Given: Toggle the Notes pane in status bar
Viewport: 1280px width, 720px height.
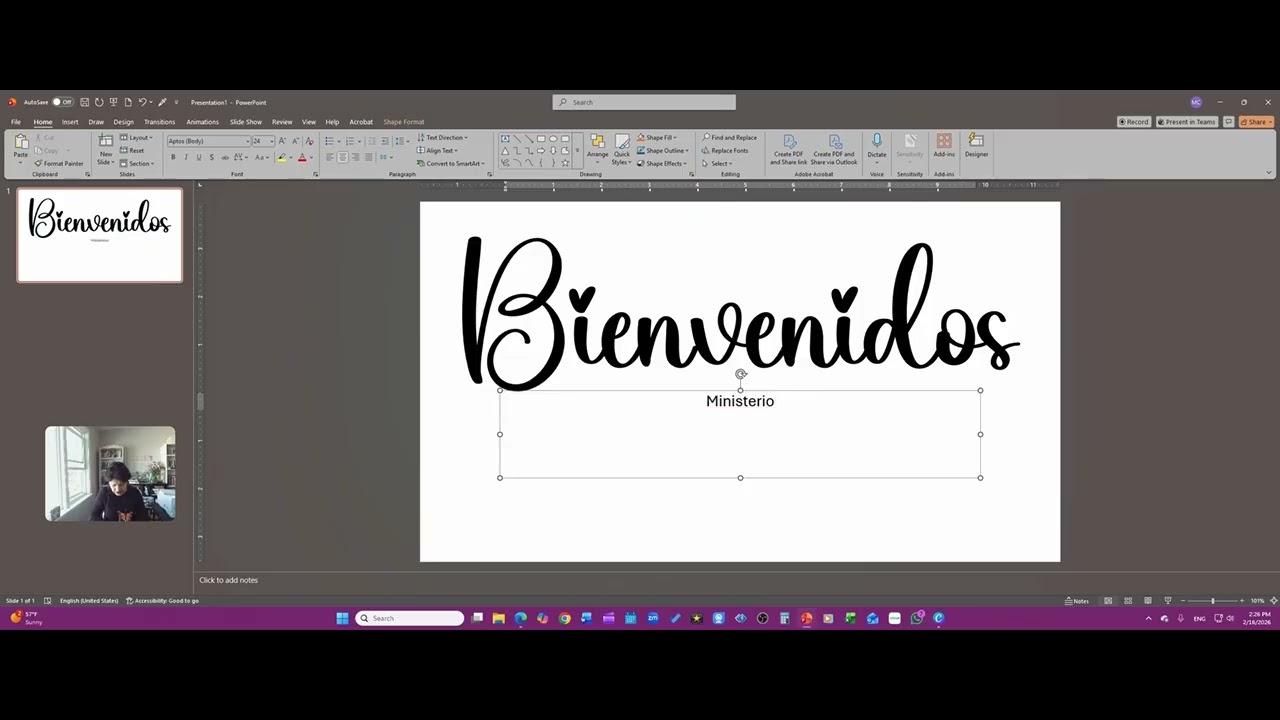Looking at the screenshot, I should click(1077, 601).
